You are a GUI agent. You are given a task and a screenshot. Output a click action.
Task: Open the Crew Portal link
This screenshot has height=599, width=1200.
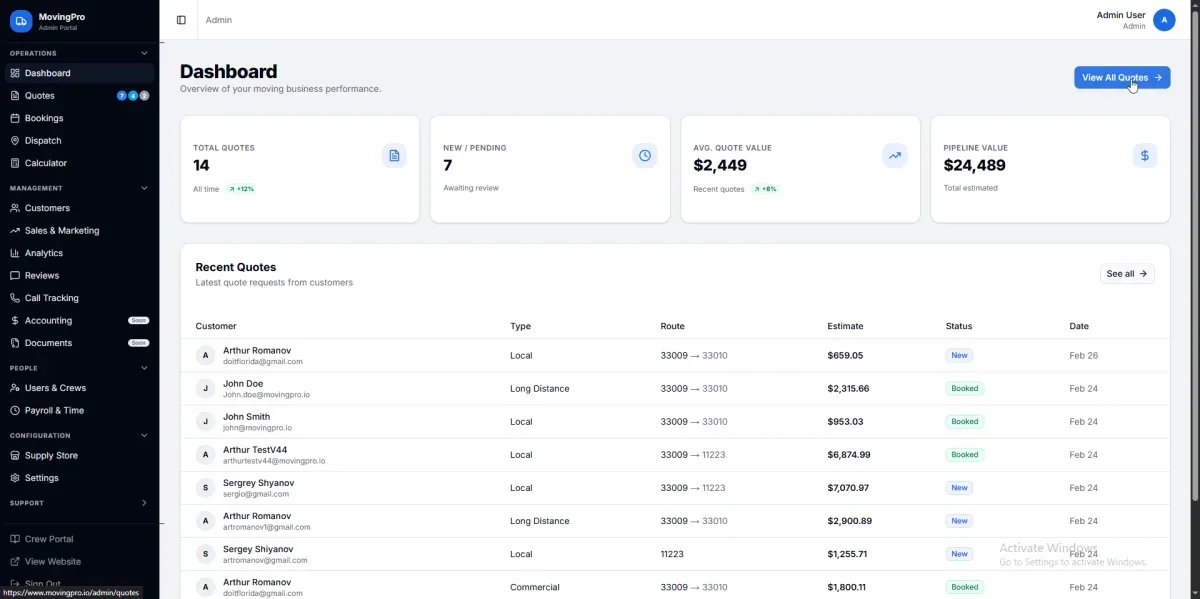coord(49,539)
